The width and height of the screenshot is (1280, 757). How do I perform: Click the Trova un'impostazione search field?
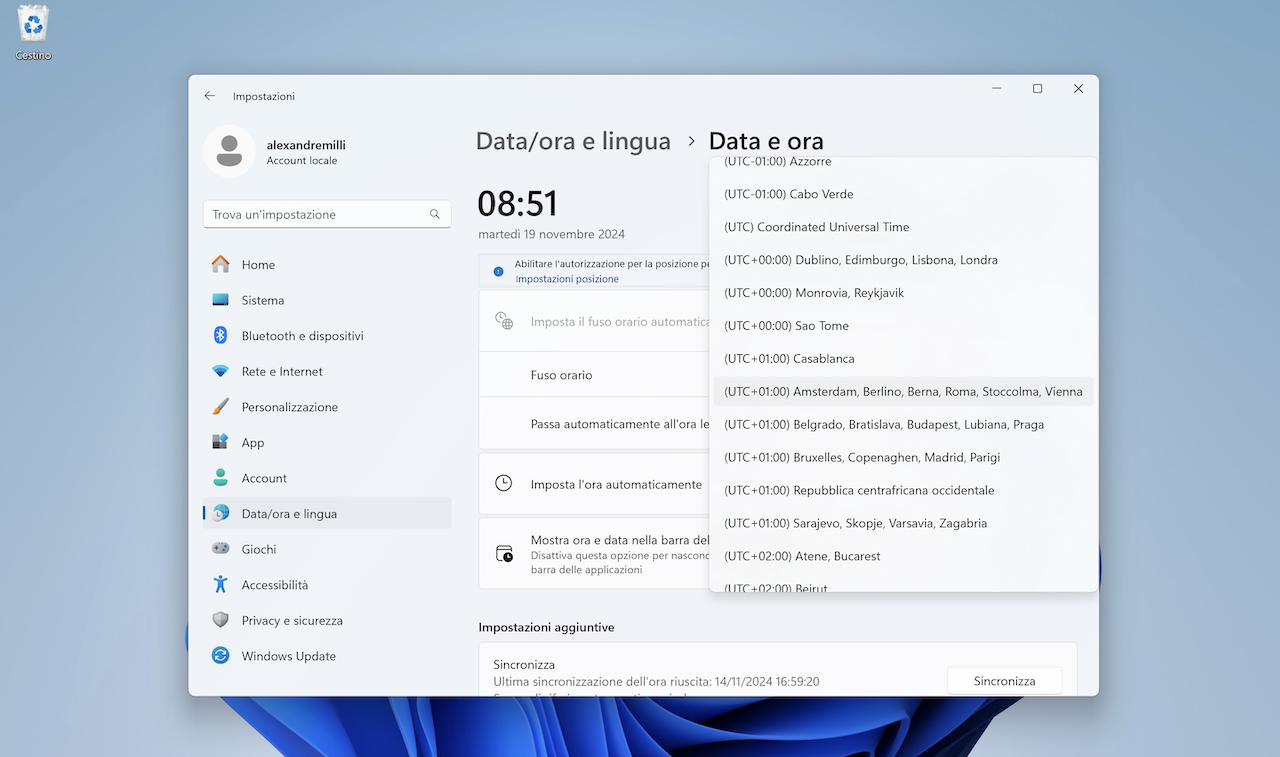click(x=327, y=214)
